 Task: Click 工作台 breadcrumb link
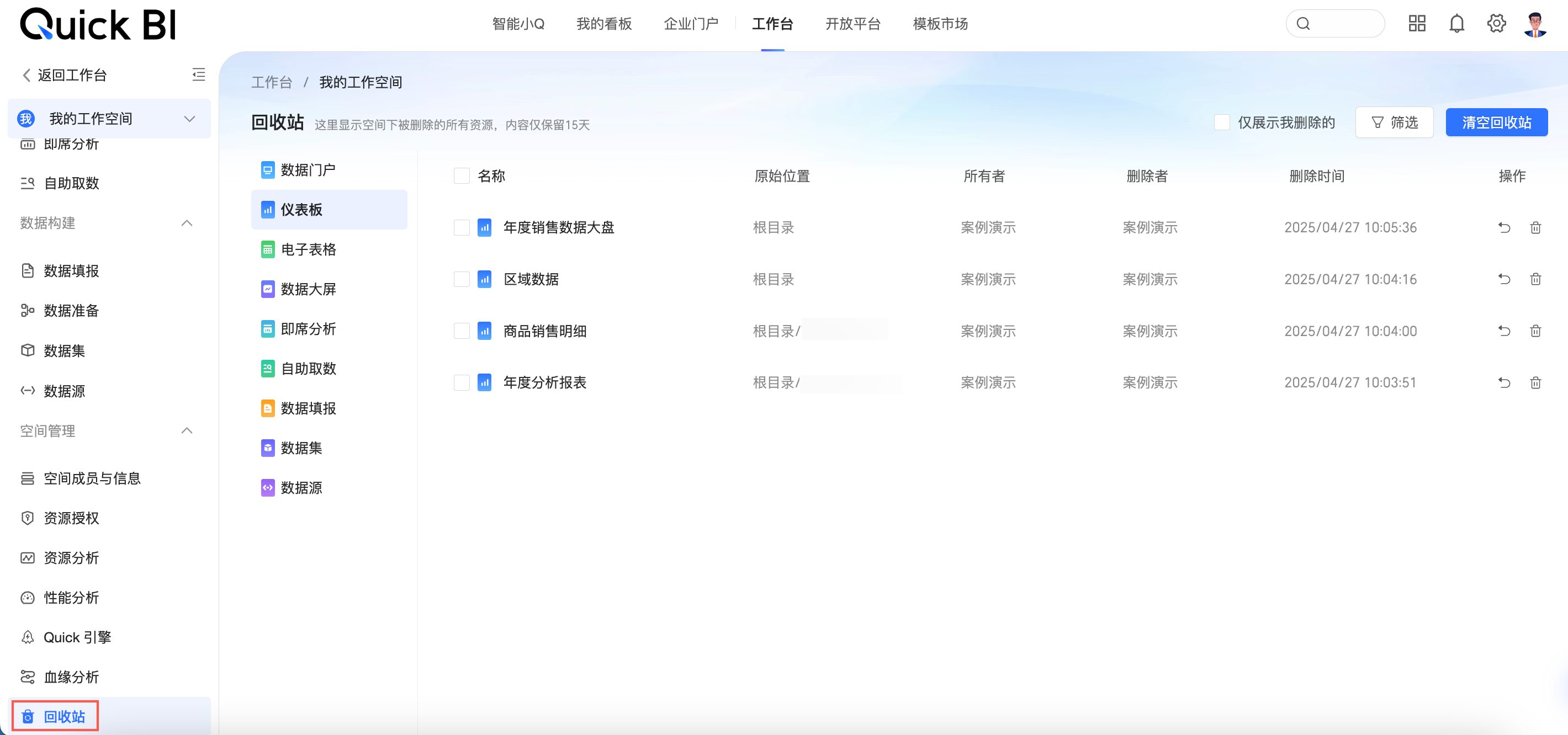click(x=272, y=82)
